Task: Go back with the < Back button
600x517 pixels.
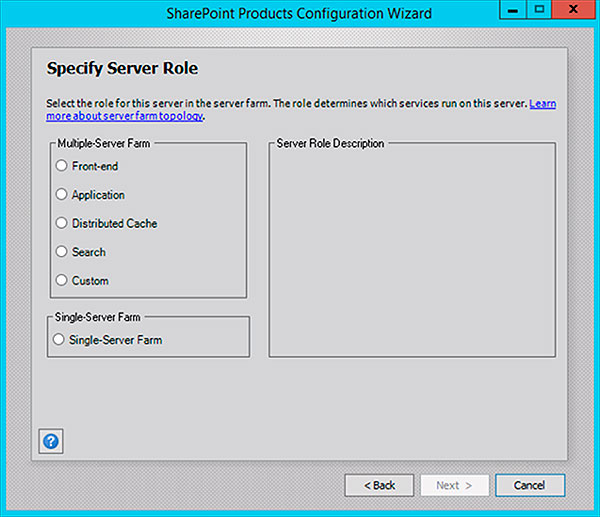Action: [379, 485]
